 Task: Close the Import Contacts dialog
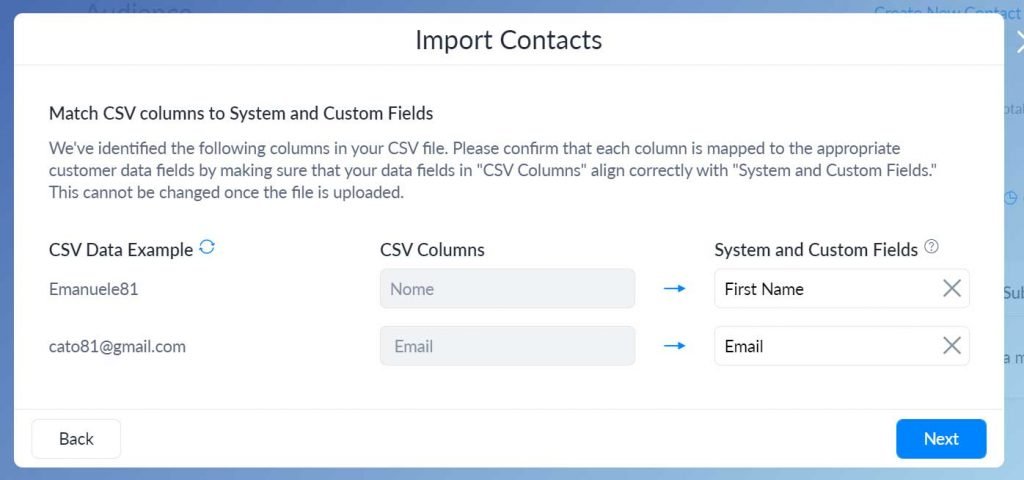click(1017, 42)
